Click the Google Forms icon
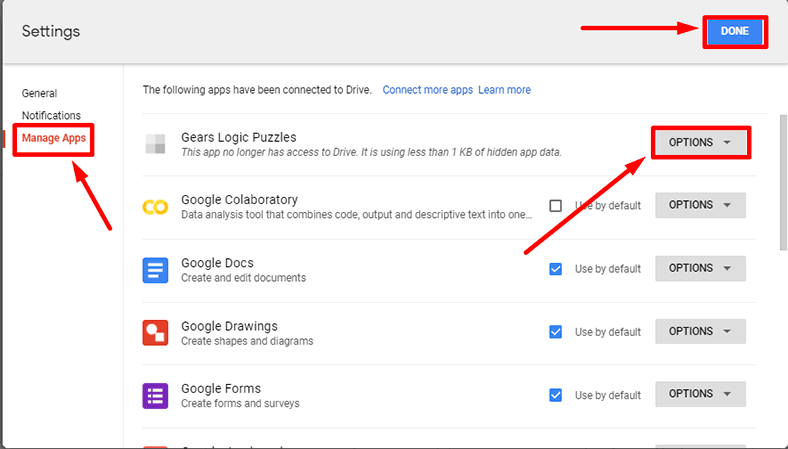 coord(155,396)
